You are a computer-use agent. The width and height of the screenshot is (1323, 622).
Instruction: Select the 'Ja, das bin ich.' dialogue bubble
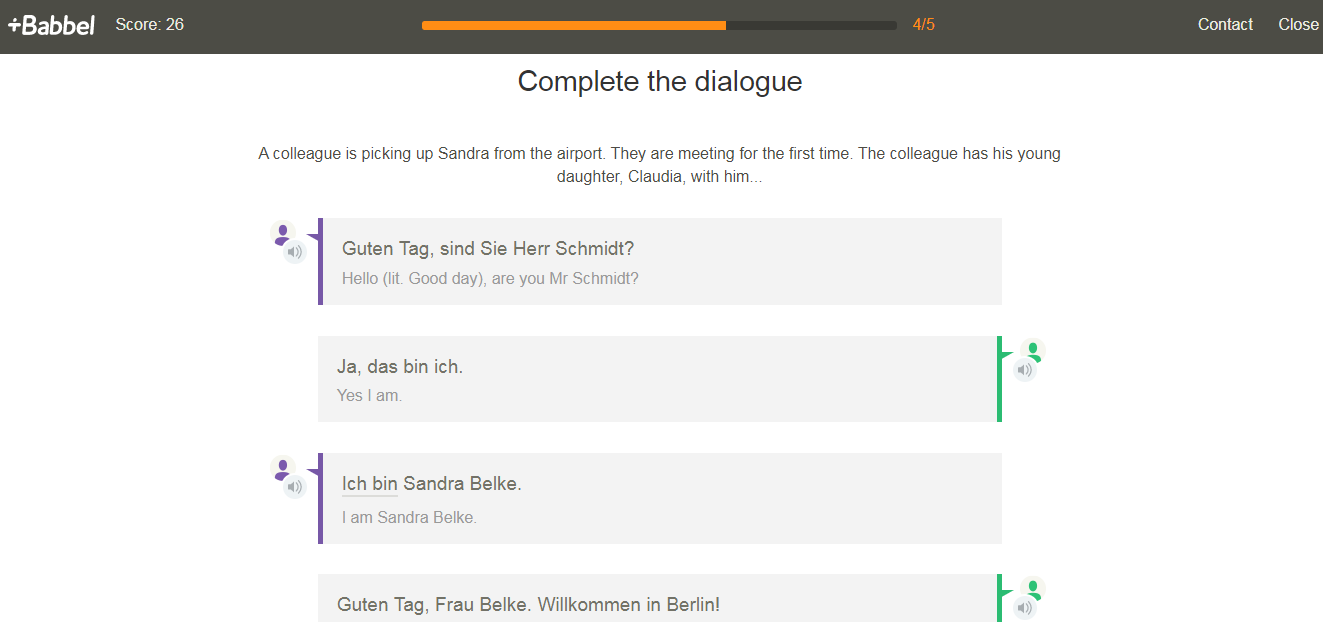coord(657,379)
